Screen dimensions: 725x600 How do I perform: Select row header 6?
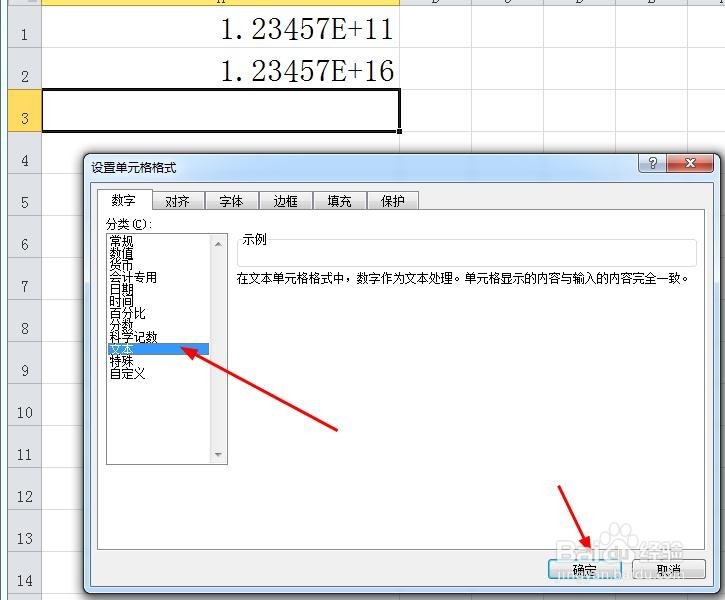point(25,237)
